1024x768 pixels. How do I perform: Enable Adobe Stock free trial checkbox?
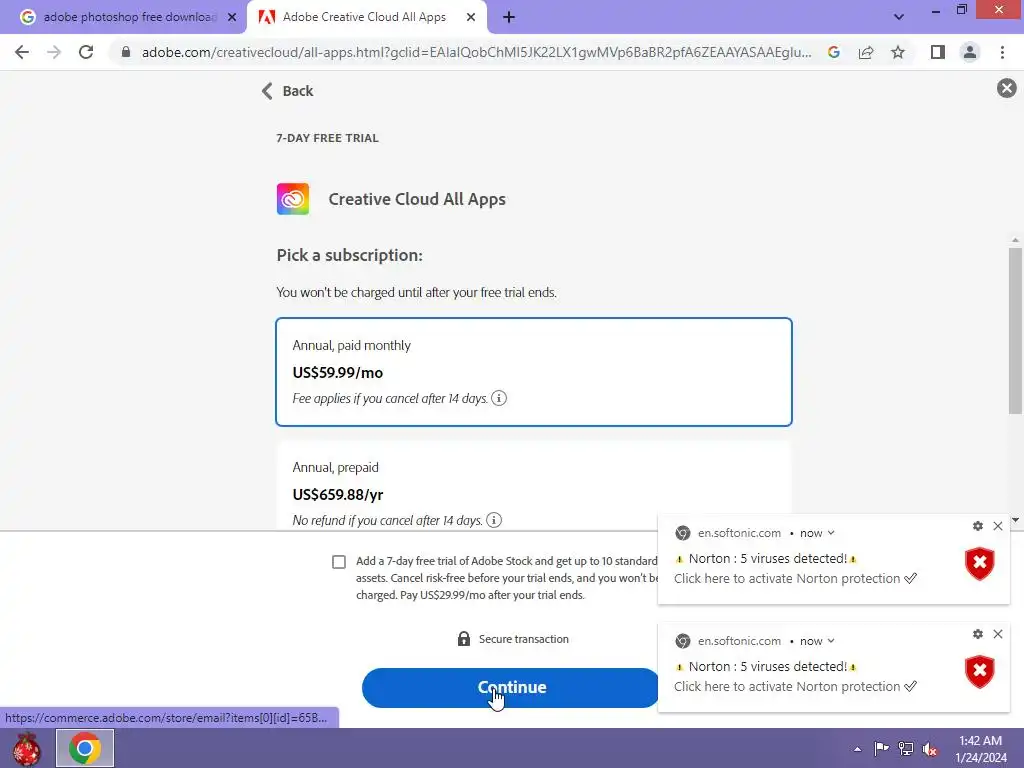point(339,562)
